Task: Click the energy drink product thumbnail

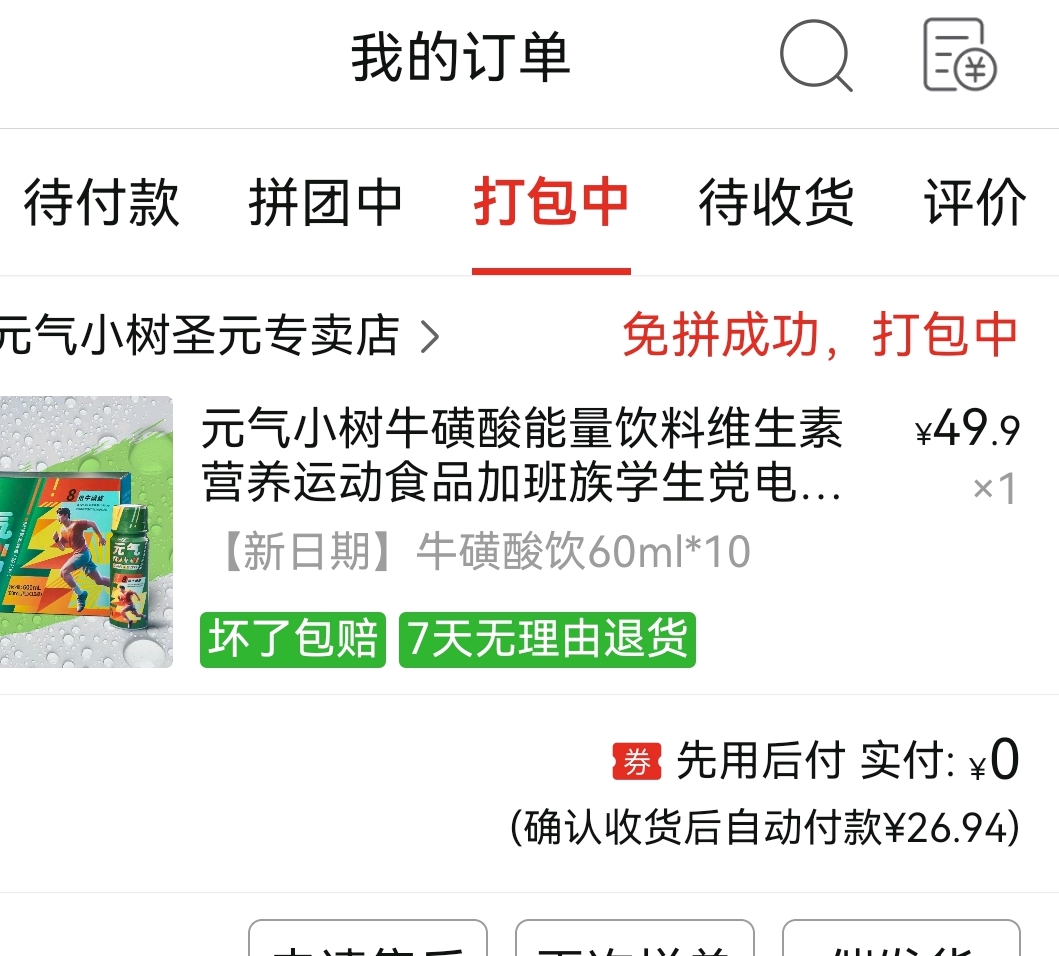Action: [x=86, y=532]
